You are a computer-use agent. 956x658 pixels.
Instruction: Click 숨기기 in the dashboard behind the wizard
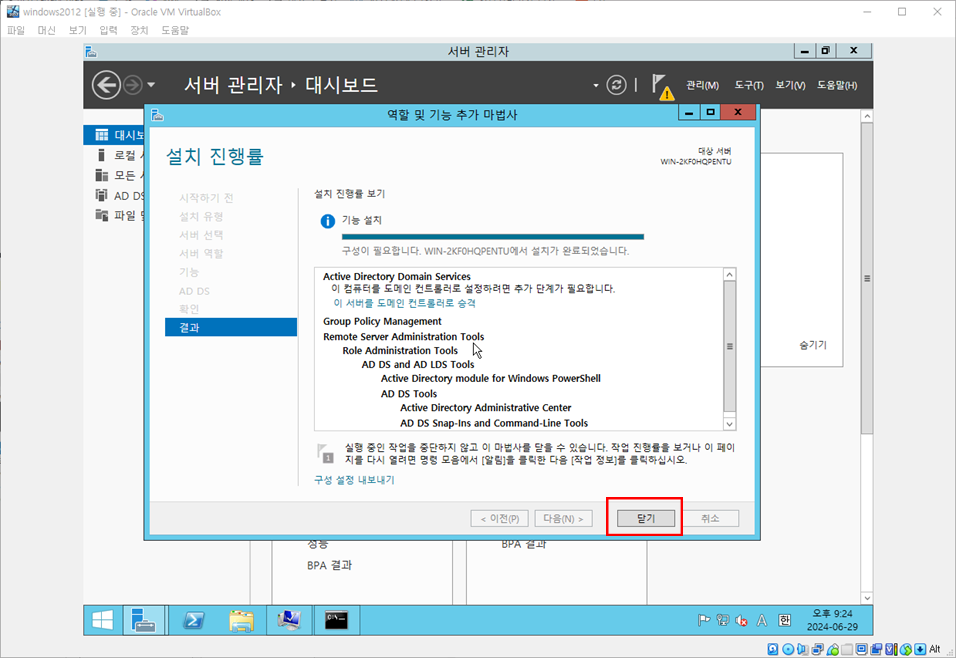(x=813, y=345)
